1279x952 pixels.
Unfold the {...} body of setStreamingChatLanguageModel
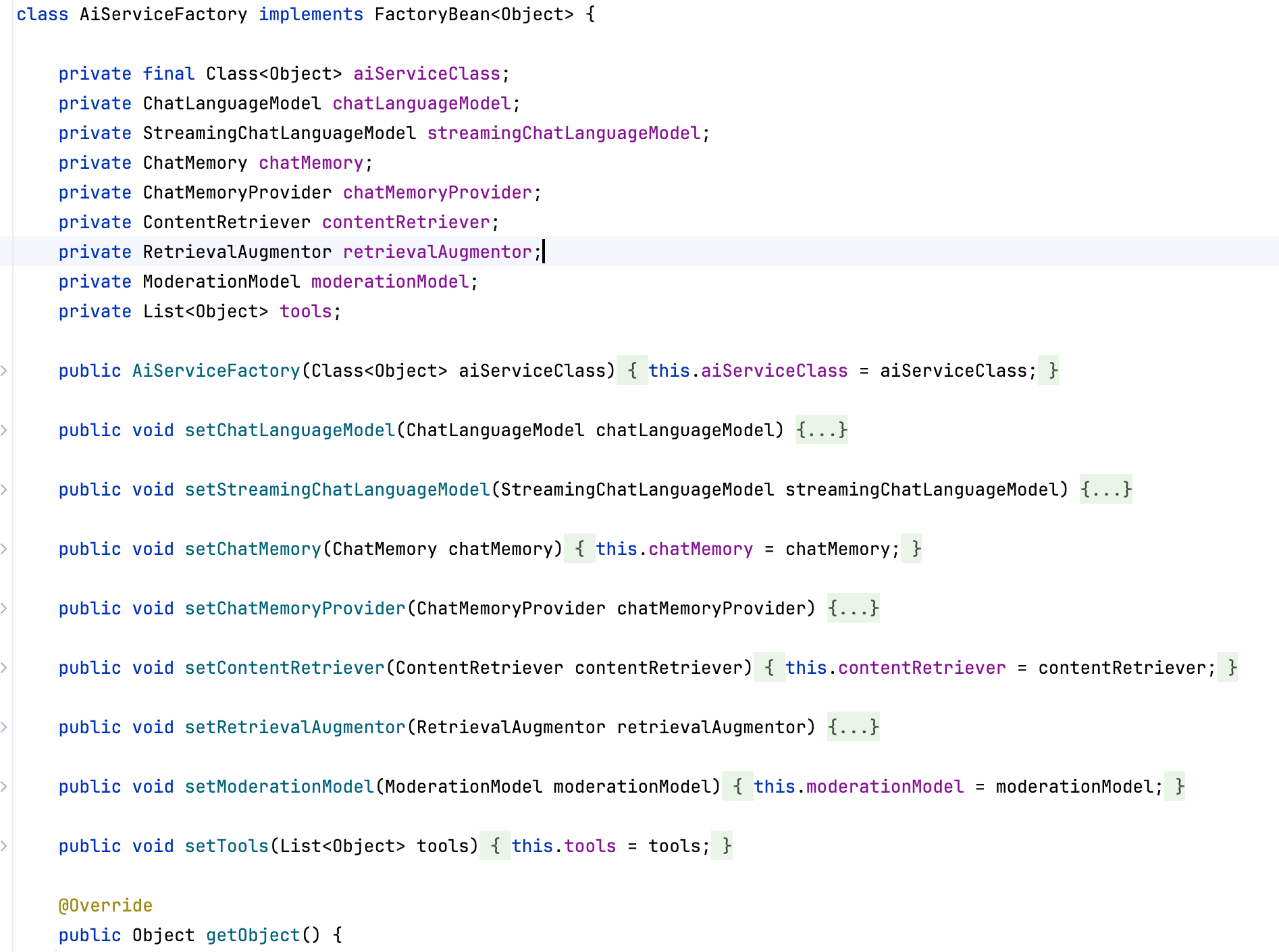tap(1106, 490)
